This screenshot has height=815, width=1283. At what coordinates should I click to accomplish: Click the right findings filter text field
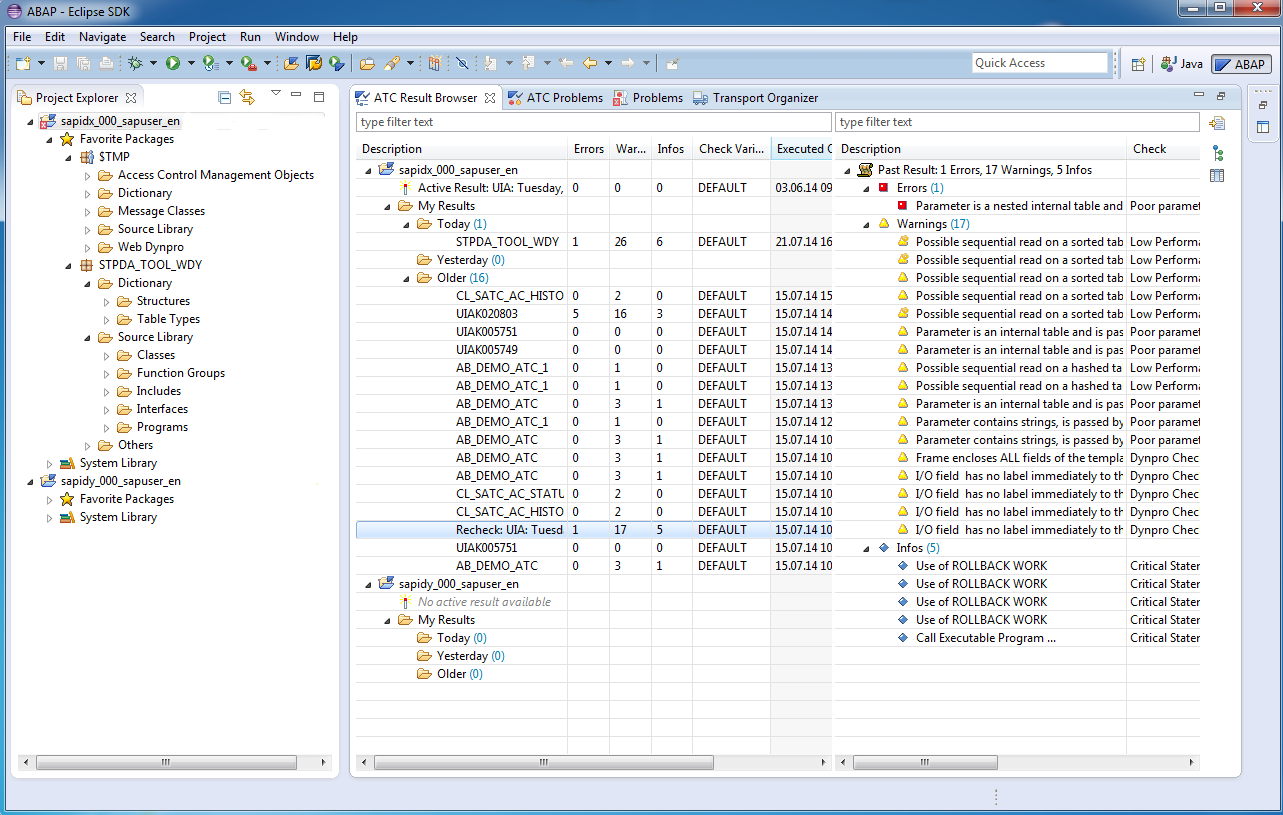tap(1018, 122)
